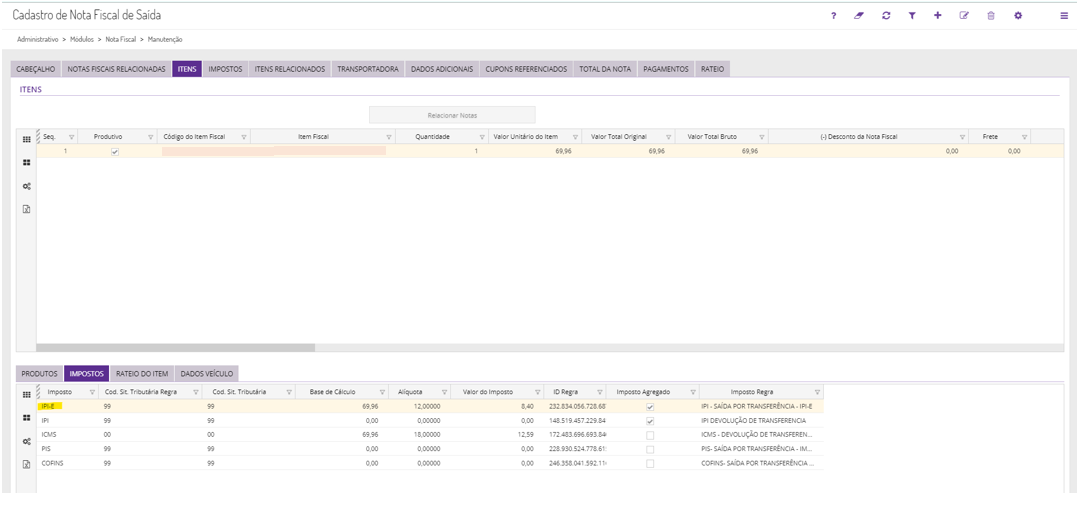Viewport: 1081px width, 508px height.
Task: Open filter dropdown on Item Fiscal column
Action: click(x=388, y=137)
